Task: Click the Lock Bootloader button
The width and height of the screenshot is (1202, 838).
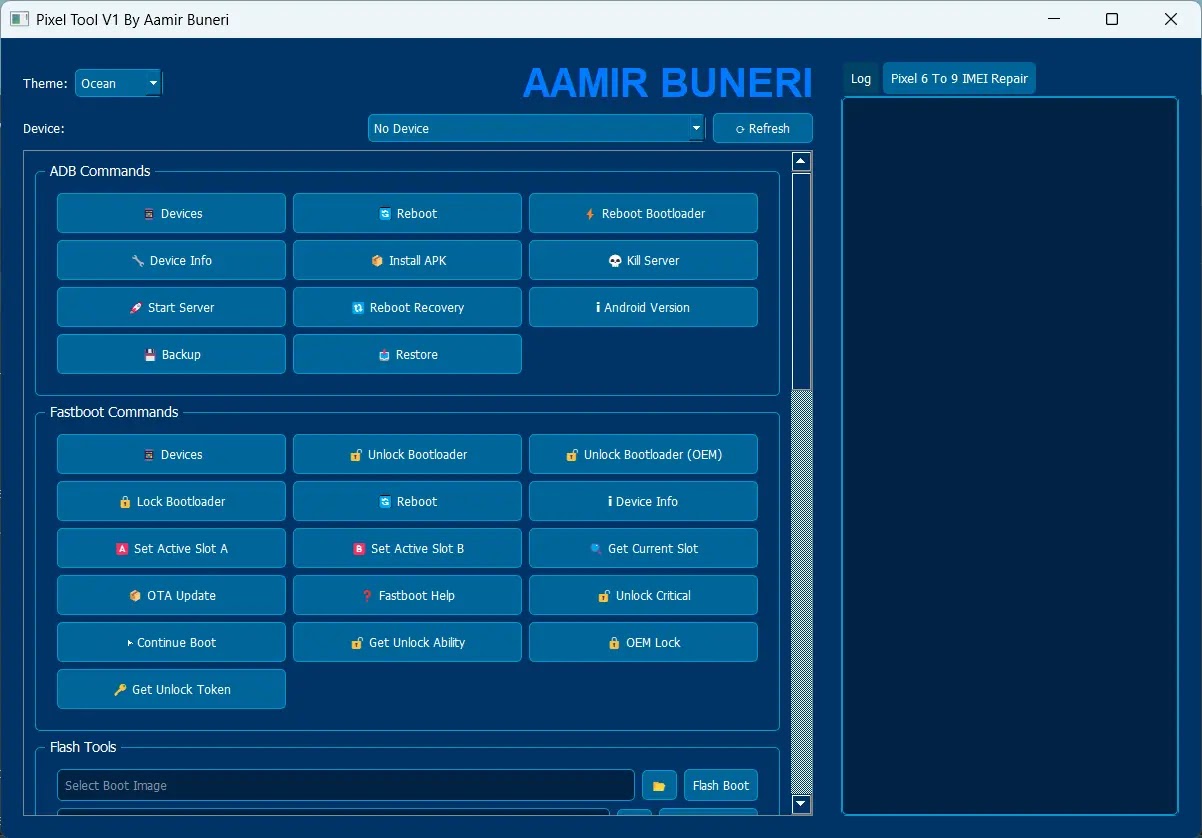Action: coord(171,501)
